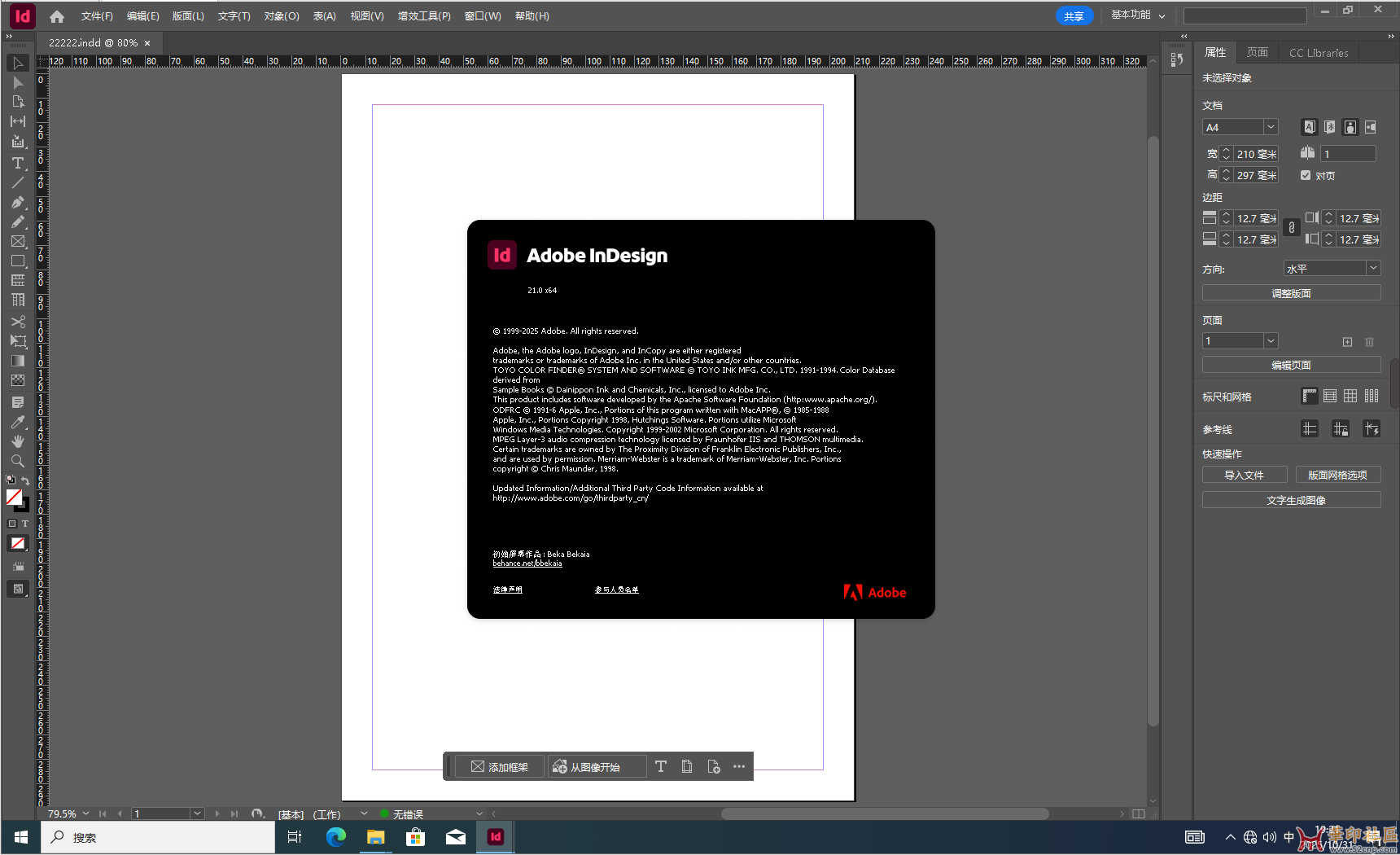Switch to the 页面 panel tab
Image resolution: width=1400 pixels, height=855 pixels.
(x=1257, y=52)
